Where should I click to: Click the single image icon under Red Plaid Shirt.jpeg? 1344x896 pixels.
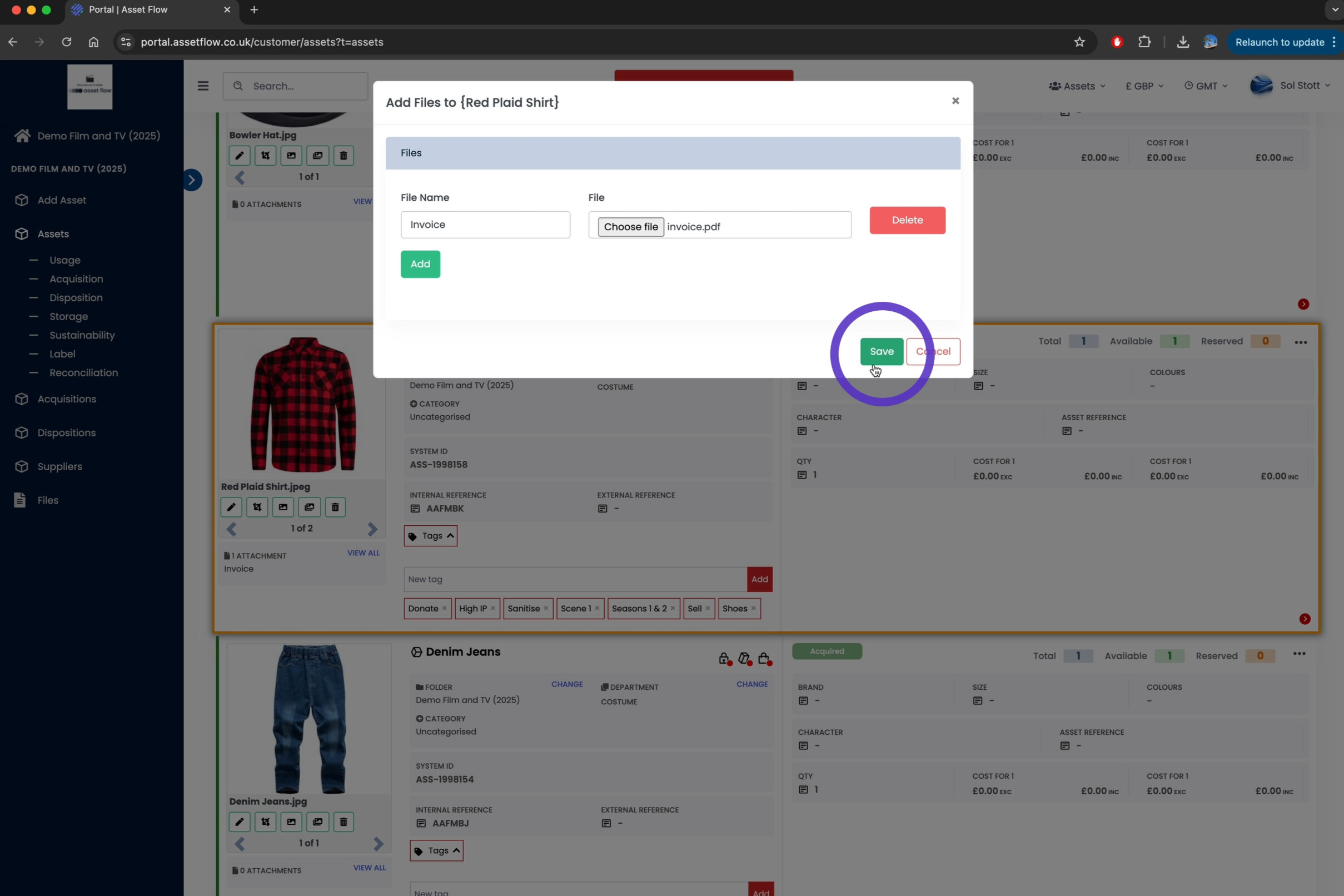pyautogui.click(x=283, y=507)
